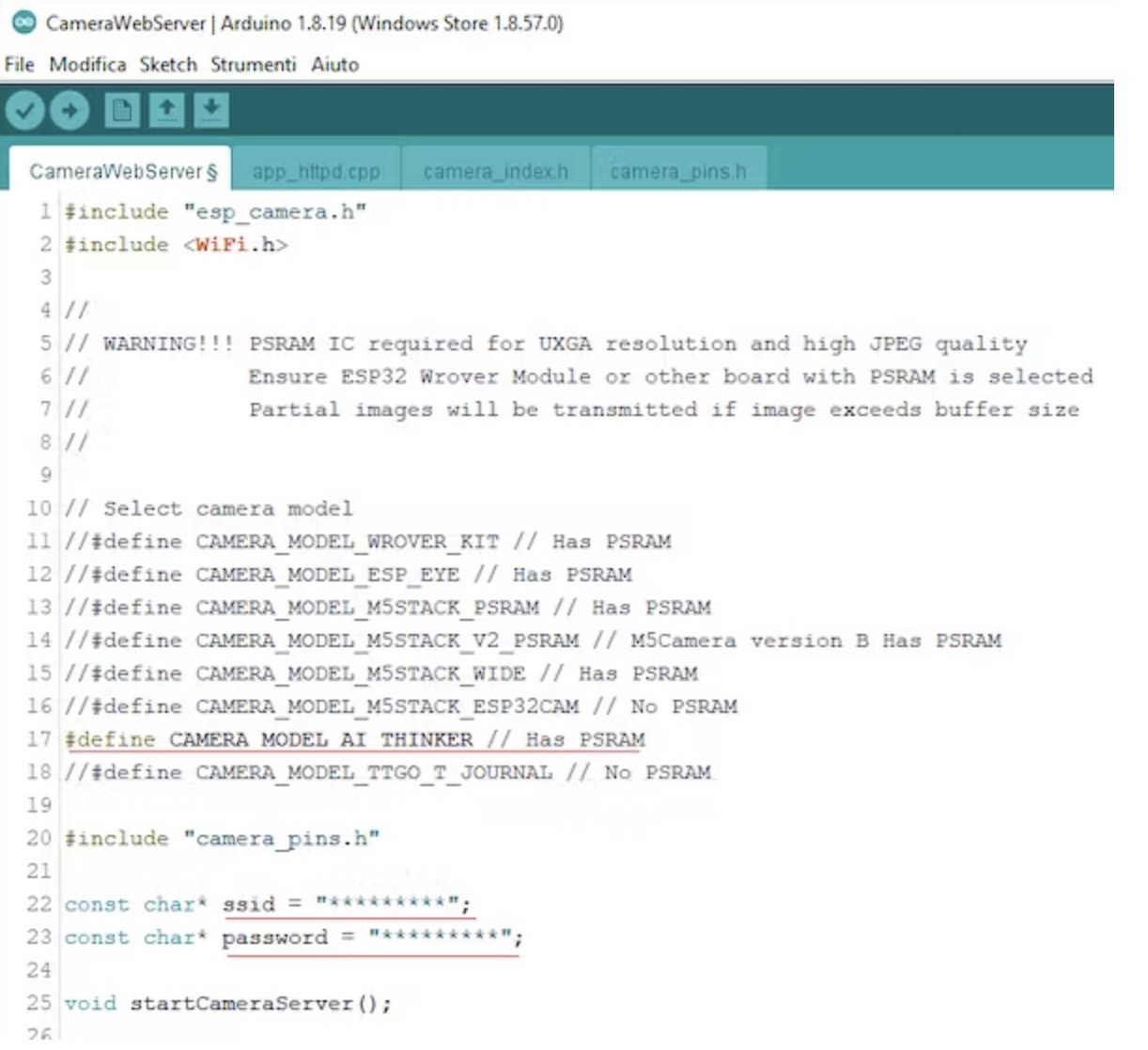Switch to the camera_index.h tab
This screenshot has height=1050, width=1148.
[x=495, y=172]
